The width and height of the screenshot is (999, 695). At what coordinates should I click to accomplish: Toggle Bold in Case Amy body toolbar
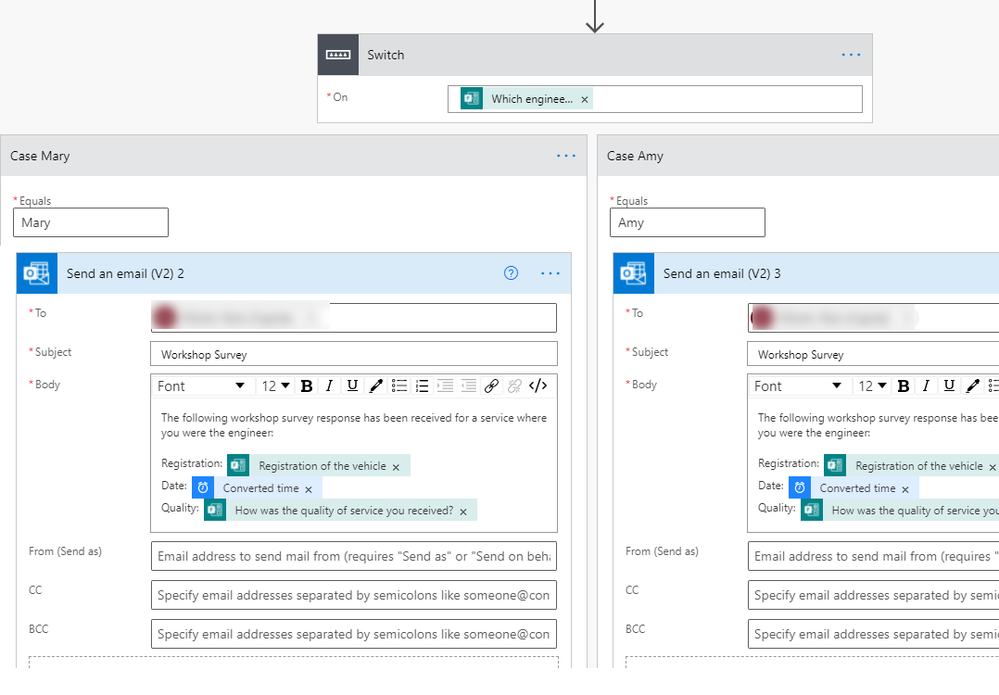903,386
